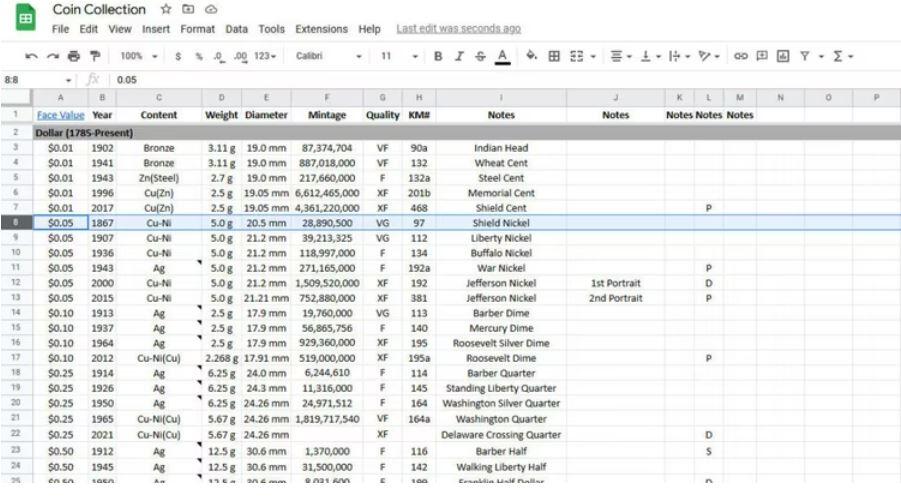Star the Coin Collection document
This screenshot has height=497, width=901.
click(166, 10)
